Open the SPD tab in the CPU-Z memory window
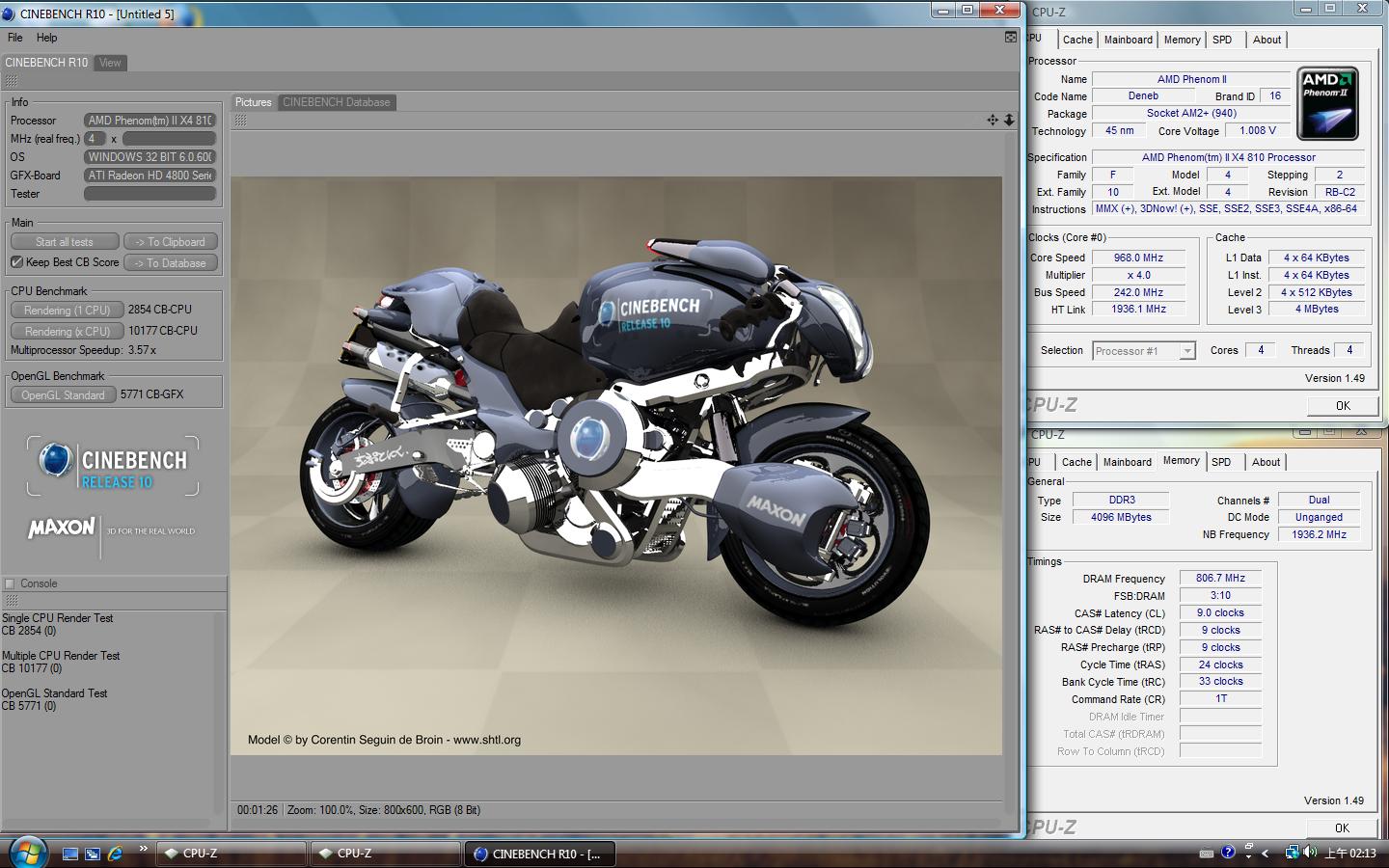The height and width of the screenshot is (868, 1389). [x=1221, y=462]
